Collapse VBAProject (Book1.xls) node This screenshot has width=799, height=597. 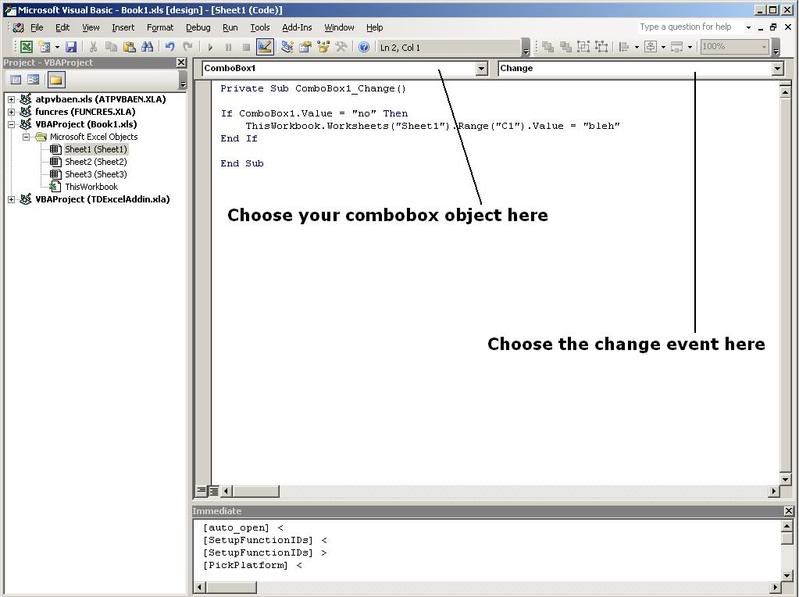click(11, 124)
